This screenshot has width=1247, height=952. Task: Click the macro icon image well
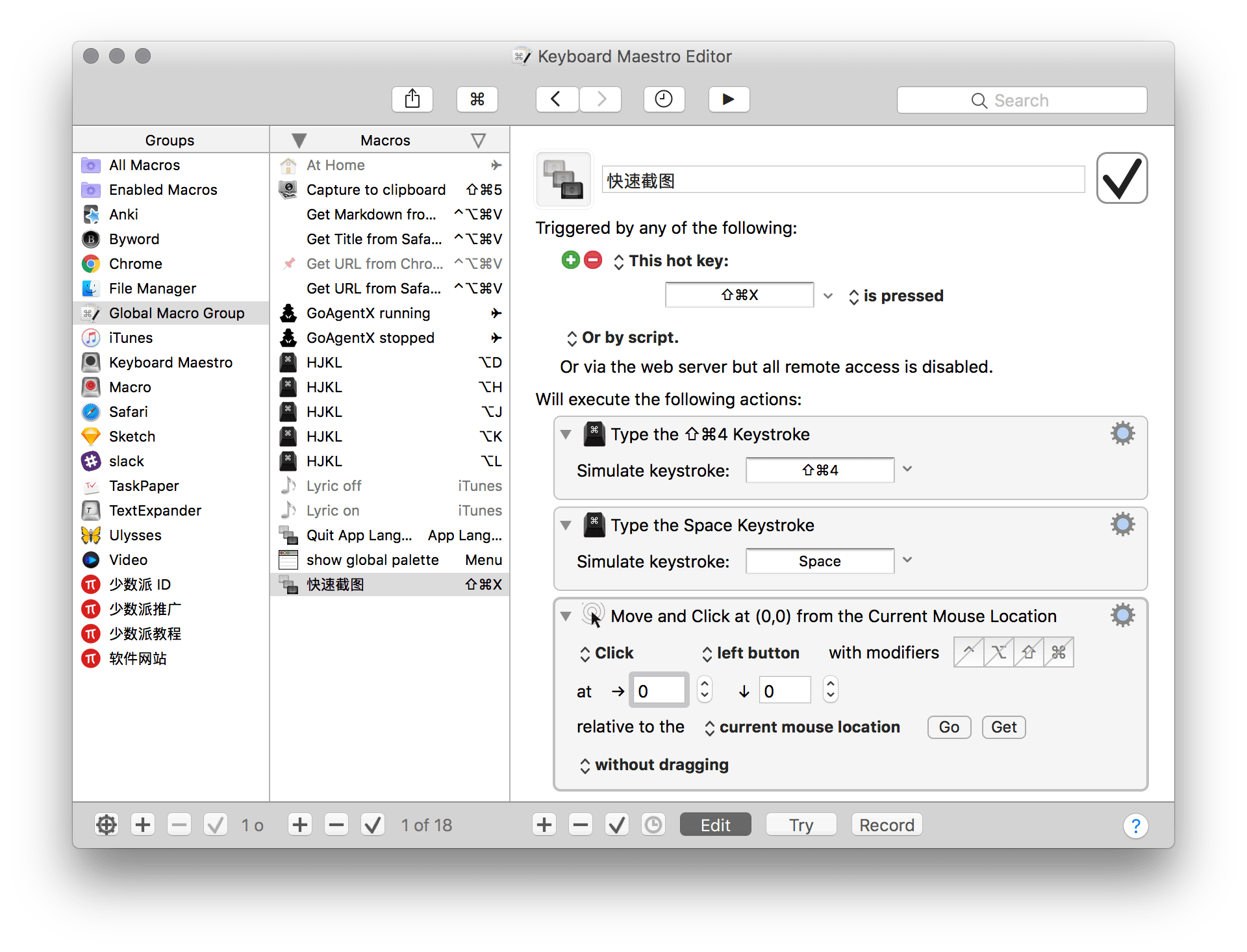pos(563,180)
